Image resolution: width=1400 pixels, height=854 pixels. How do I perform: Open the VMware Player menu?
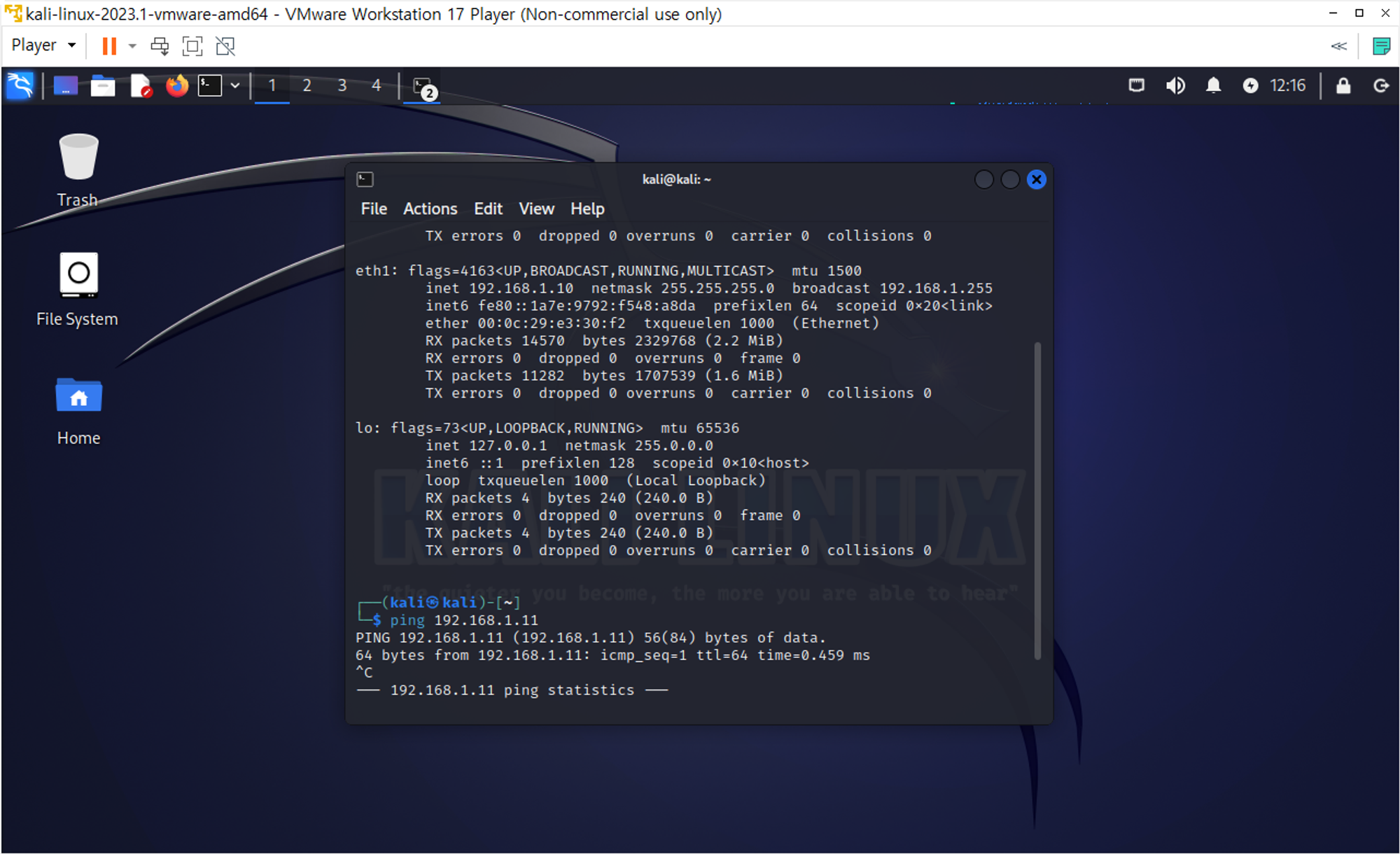[43, 45]
